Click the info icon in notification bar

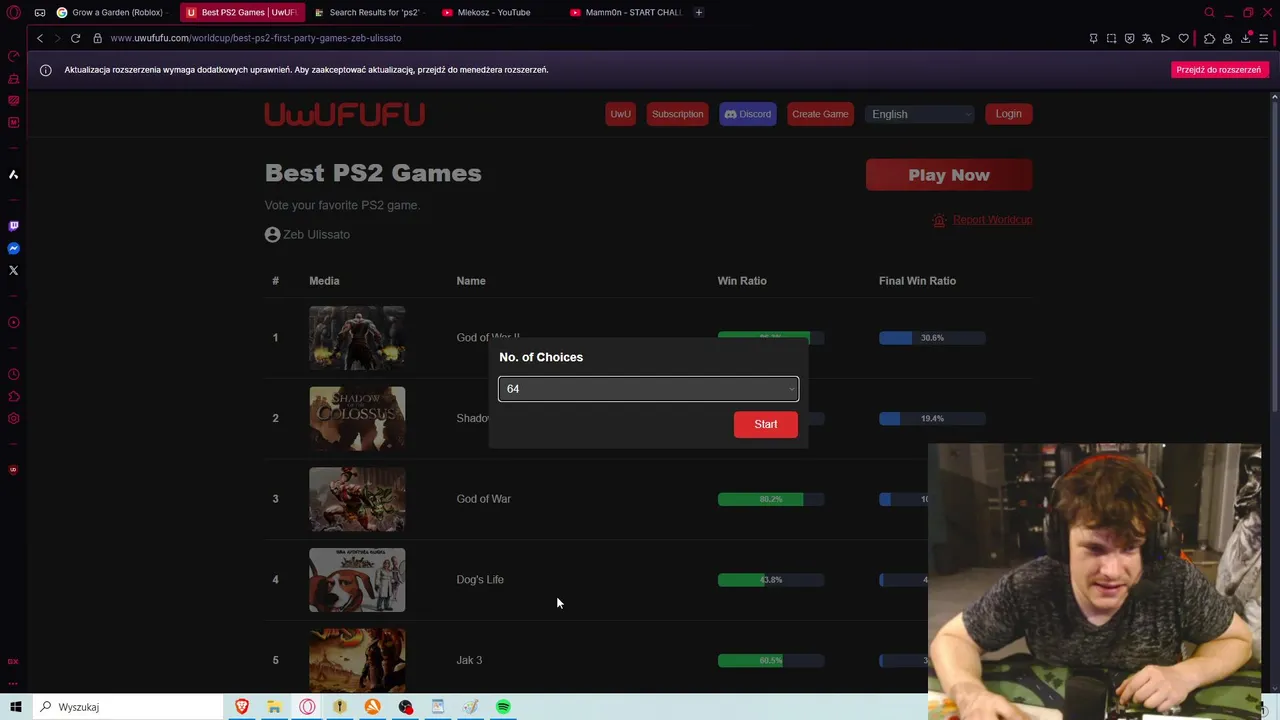tap(45, 70)
